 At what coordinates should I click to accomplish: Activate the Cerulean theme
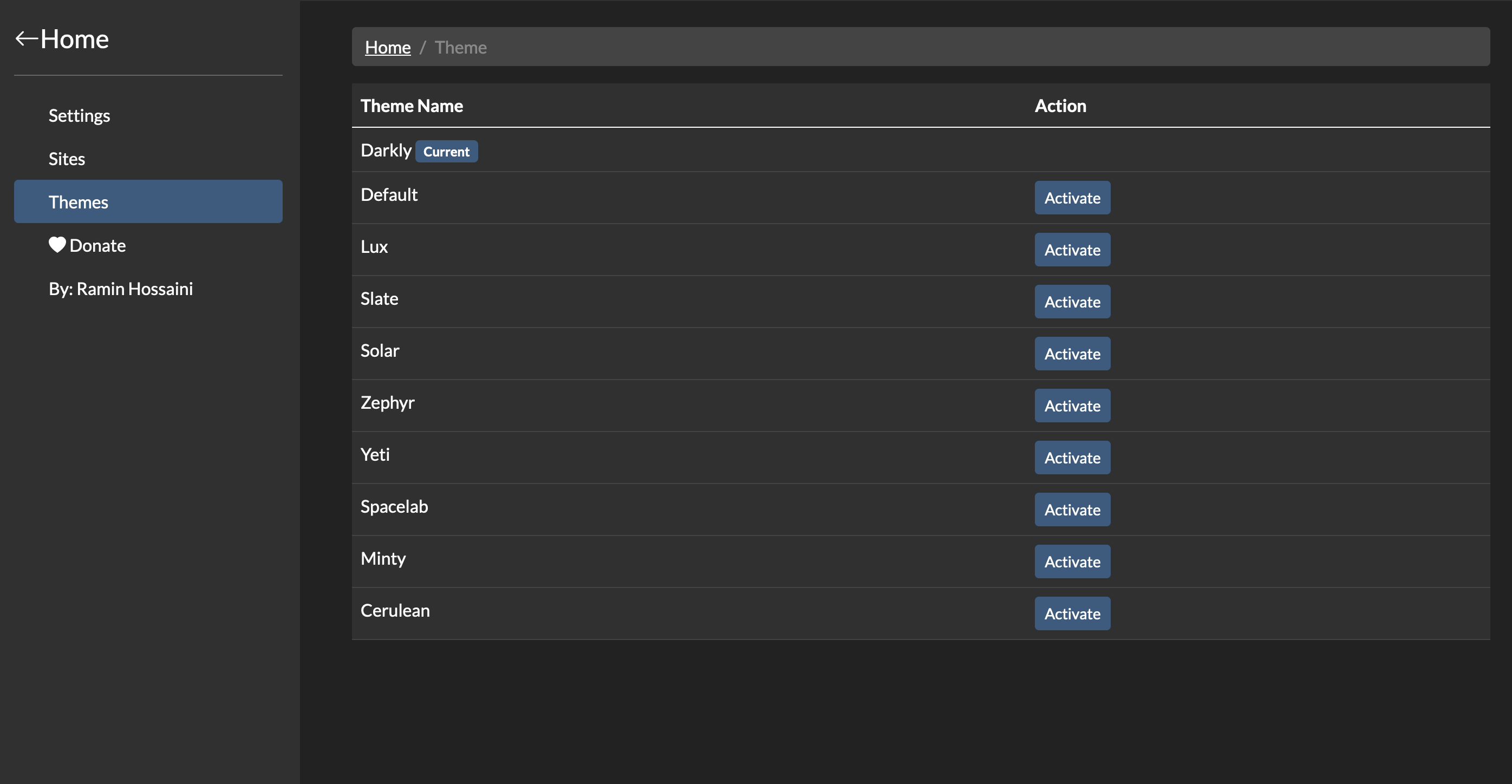pos(1072,613)
